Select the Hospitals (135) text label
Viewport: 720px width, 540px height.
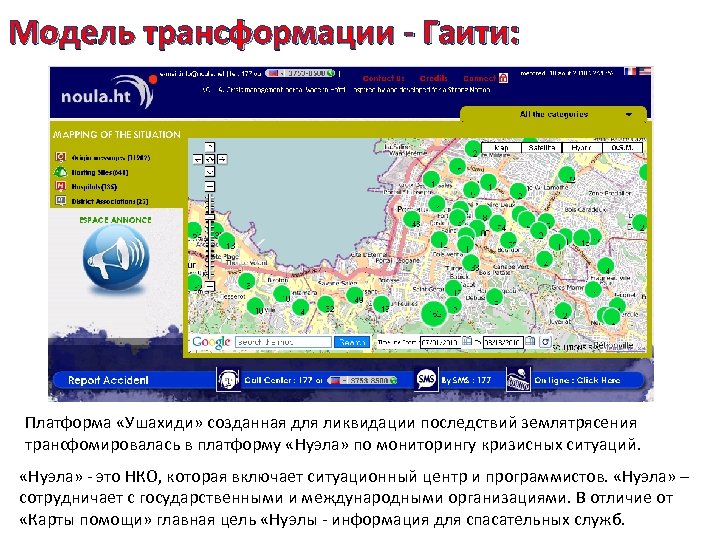94,187
